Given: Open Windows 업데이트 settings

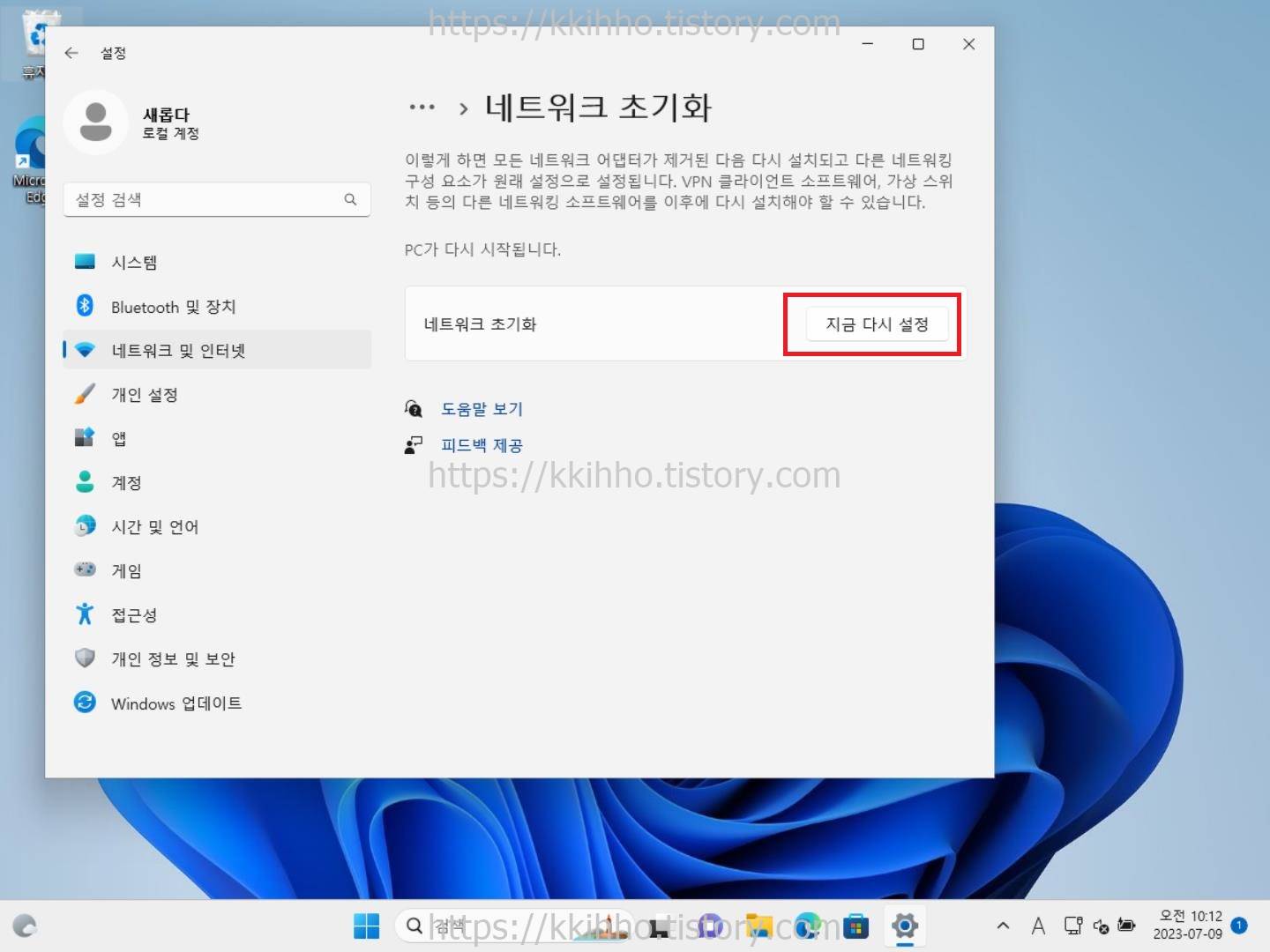Looking at the screenshot, I should click(217, 703).
